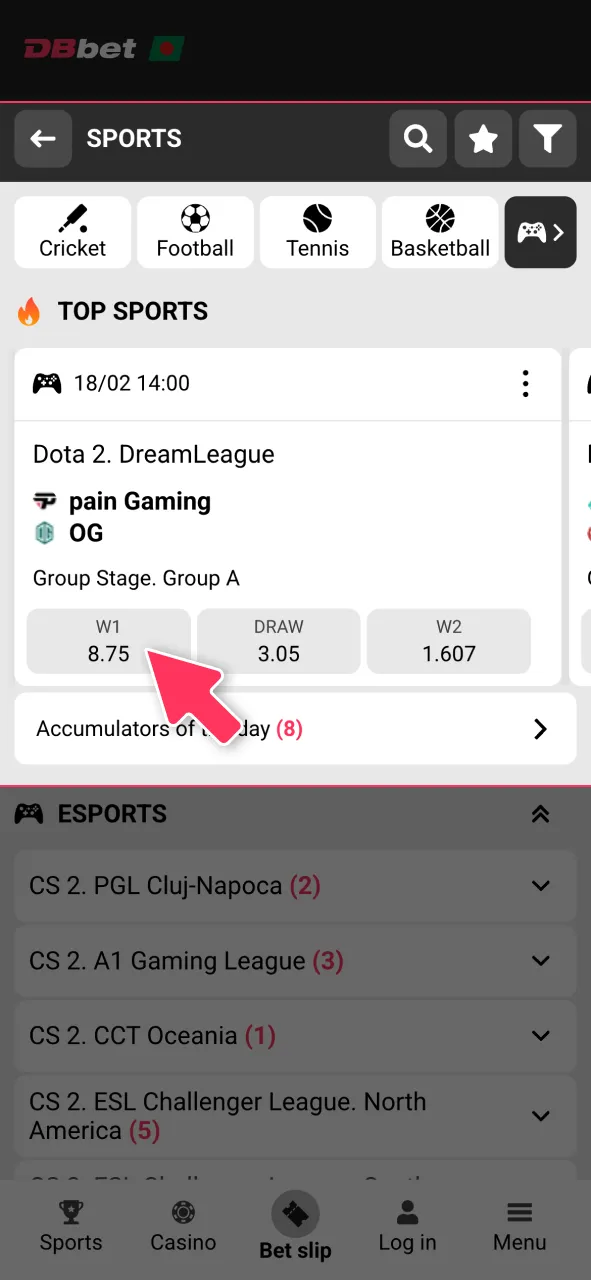This screenshot has width=591, height=1280.
Task: Select the Tennis sports tab
Action: coord(317,232)
